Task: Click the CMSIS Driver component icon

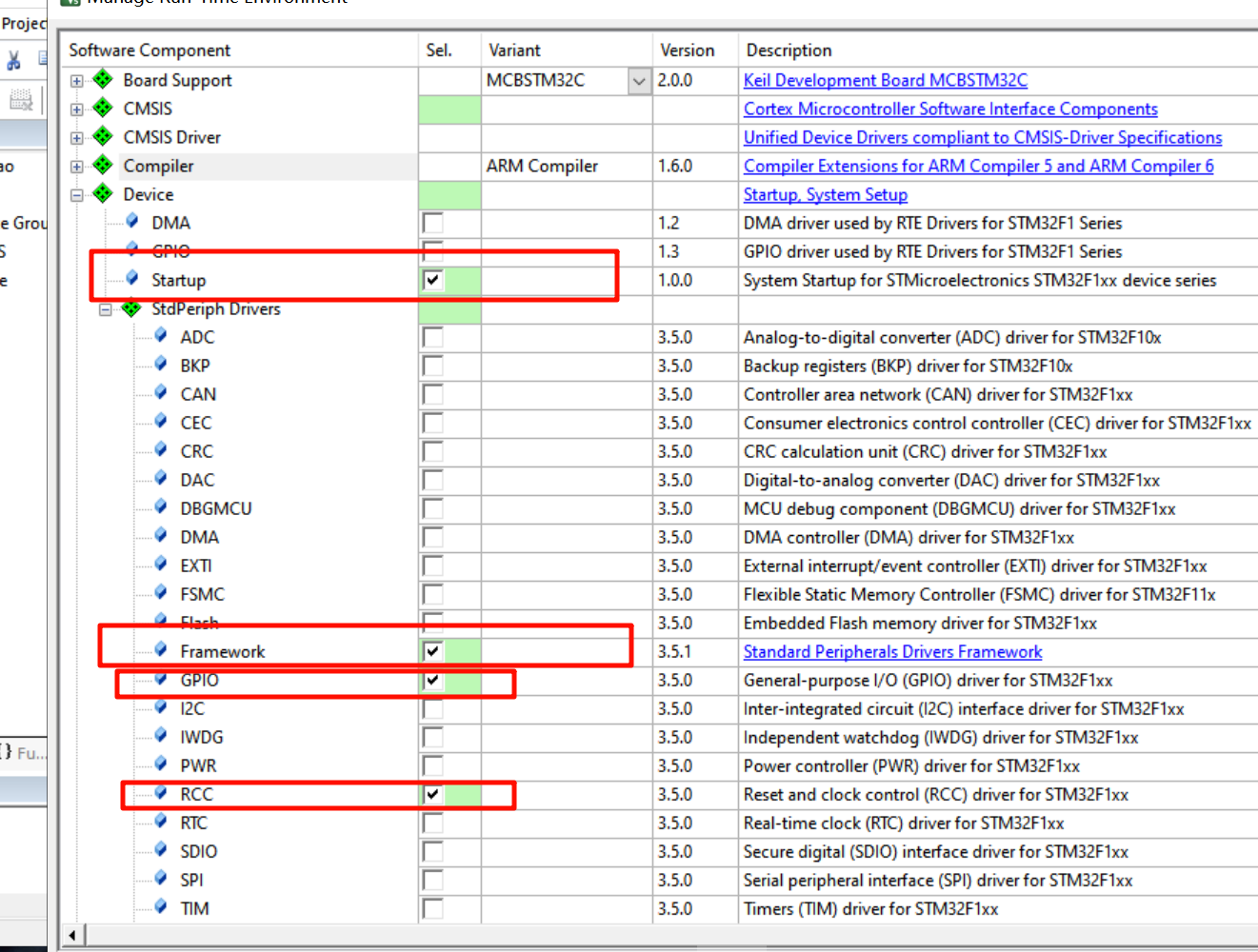Action: (x=103, y=137)
